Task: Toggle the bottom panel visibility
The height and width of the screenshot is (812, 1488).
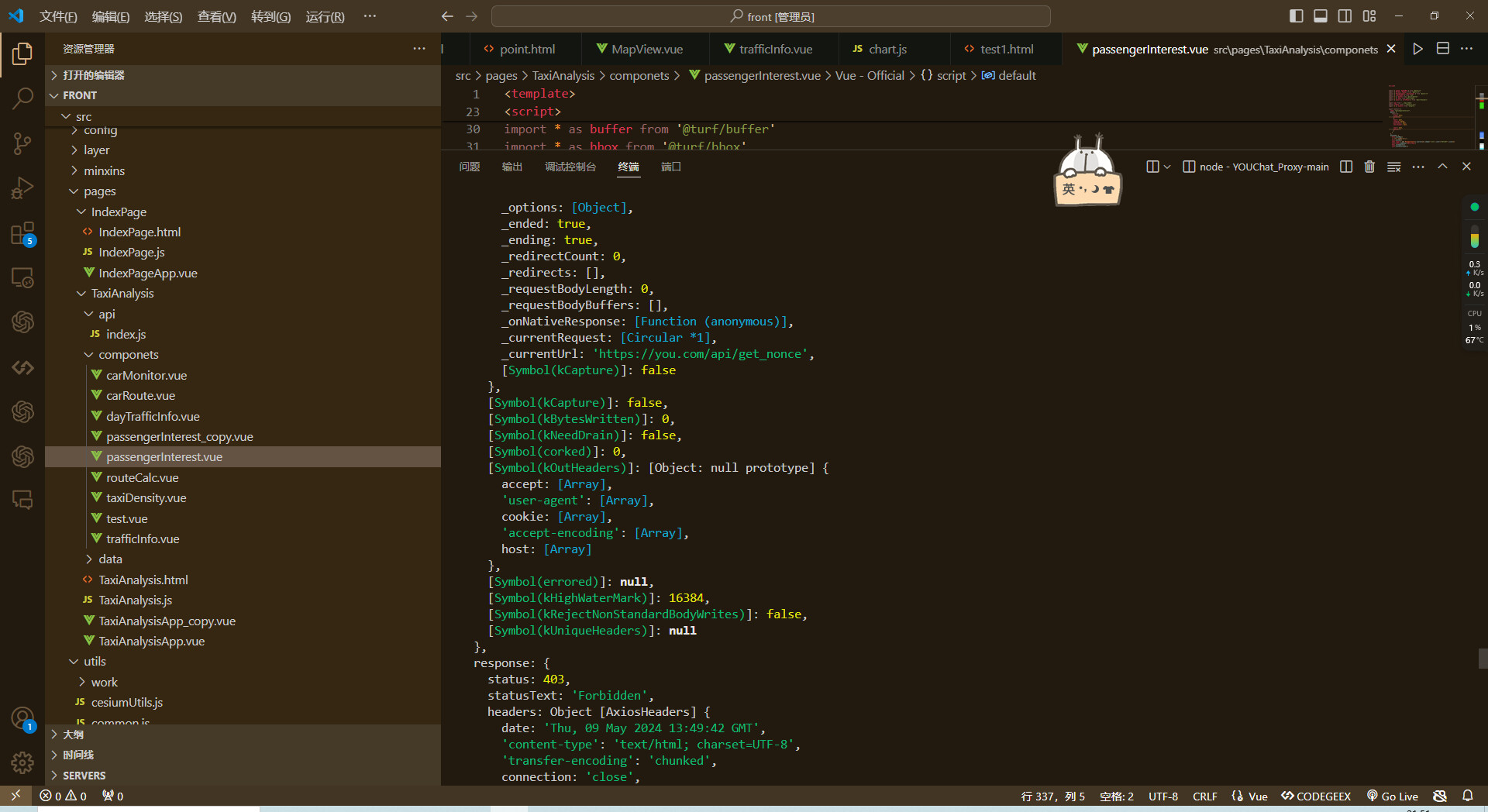Action: (x=1321, y=16)
